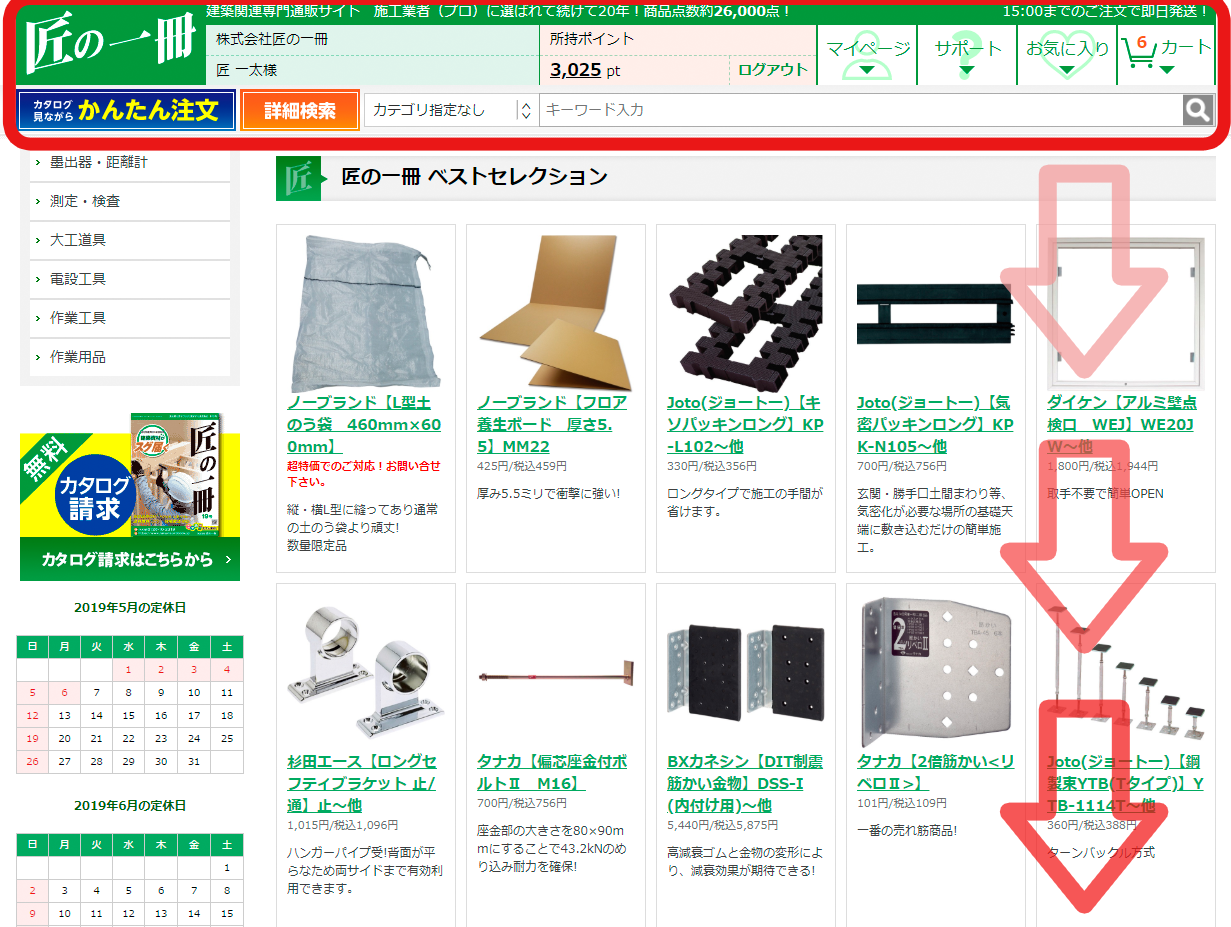The height and width of the screenshot is (927, 1231).
Task: Open the 大工道具 category
Action: point(78,240)
